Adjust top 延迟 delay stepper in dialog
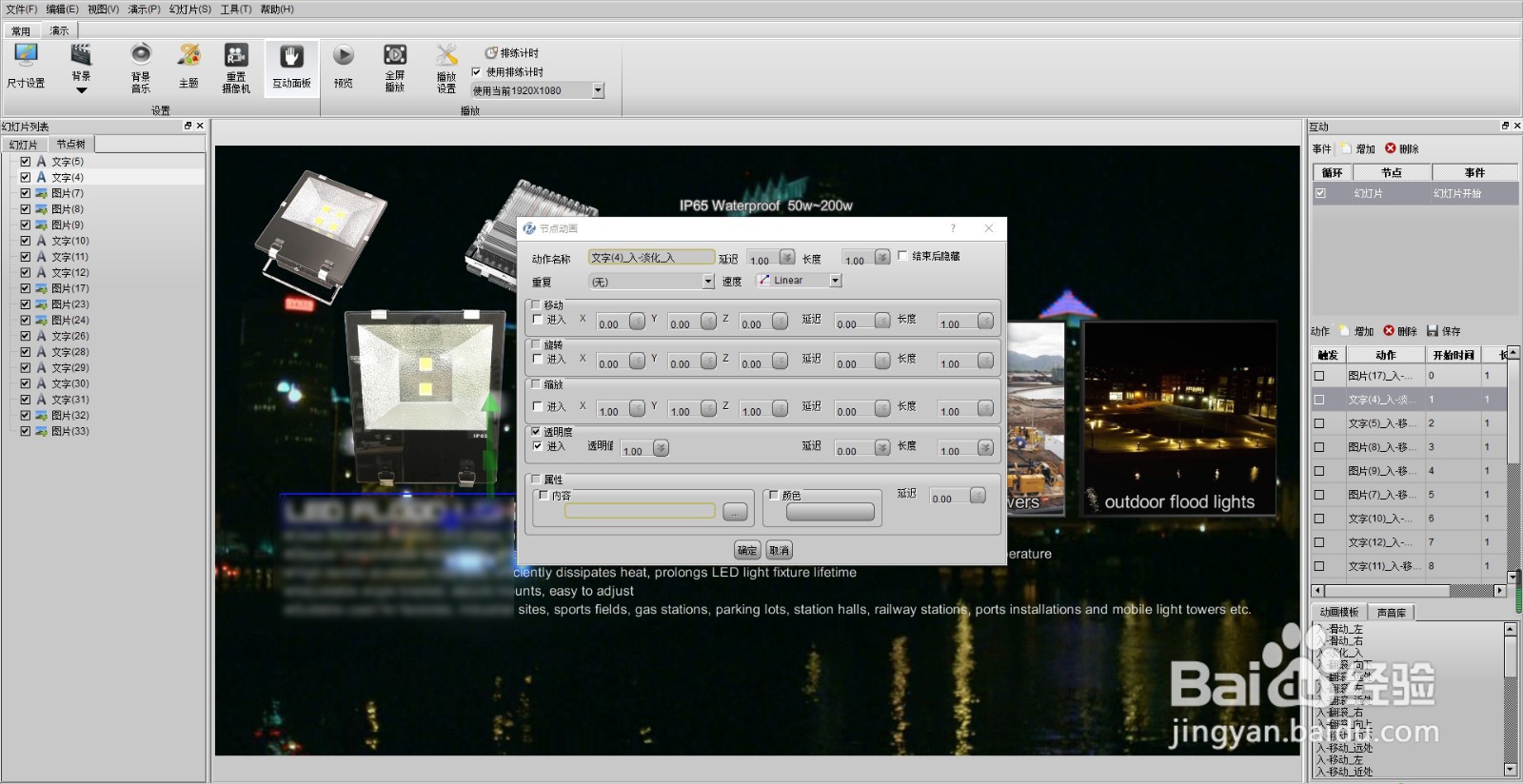Viewport: 1523px width, 784px height. tap(786, 258)
